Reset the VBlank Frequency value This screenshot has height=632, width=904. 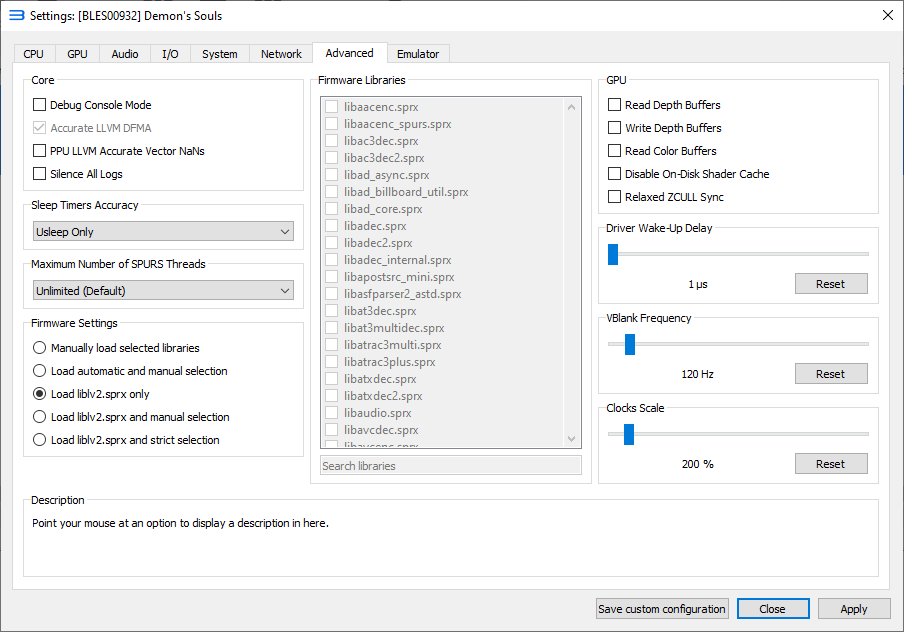[x=830, y=374]
